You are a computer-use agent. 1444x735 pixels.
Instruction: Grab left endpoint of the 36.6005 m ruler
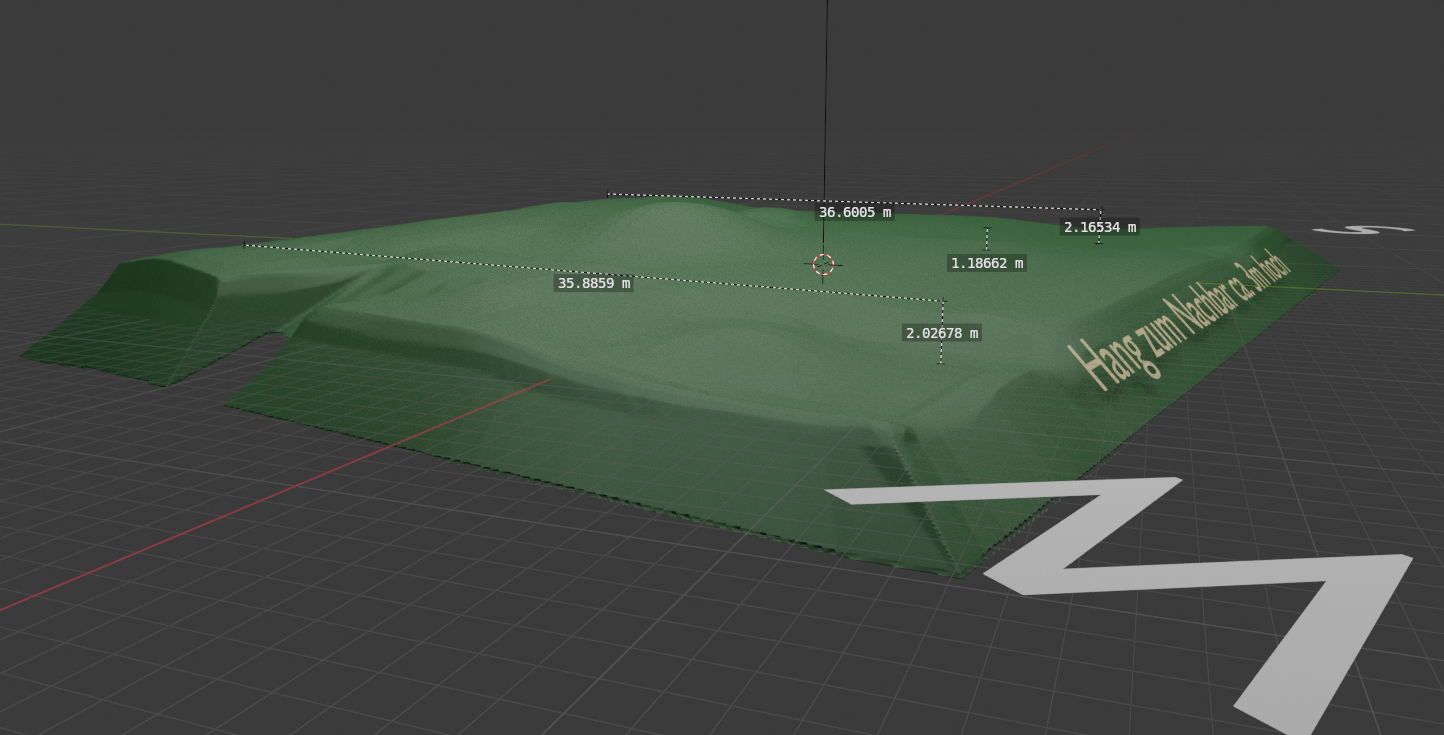pyautogui.click(x=608, y=194)
